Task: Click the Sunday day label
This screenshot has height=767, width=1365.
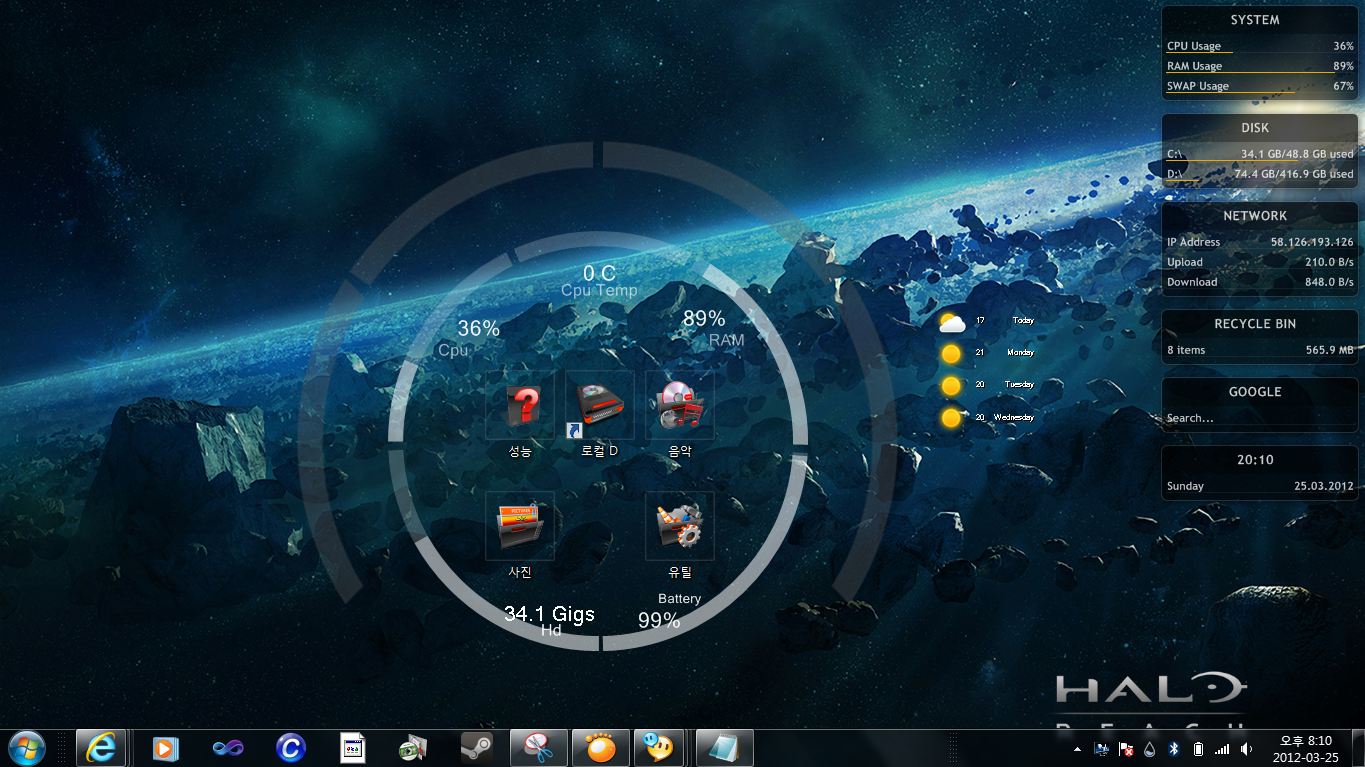Action: pyautogui.click(x=1185, y=486)
